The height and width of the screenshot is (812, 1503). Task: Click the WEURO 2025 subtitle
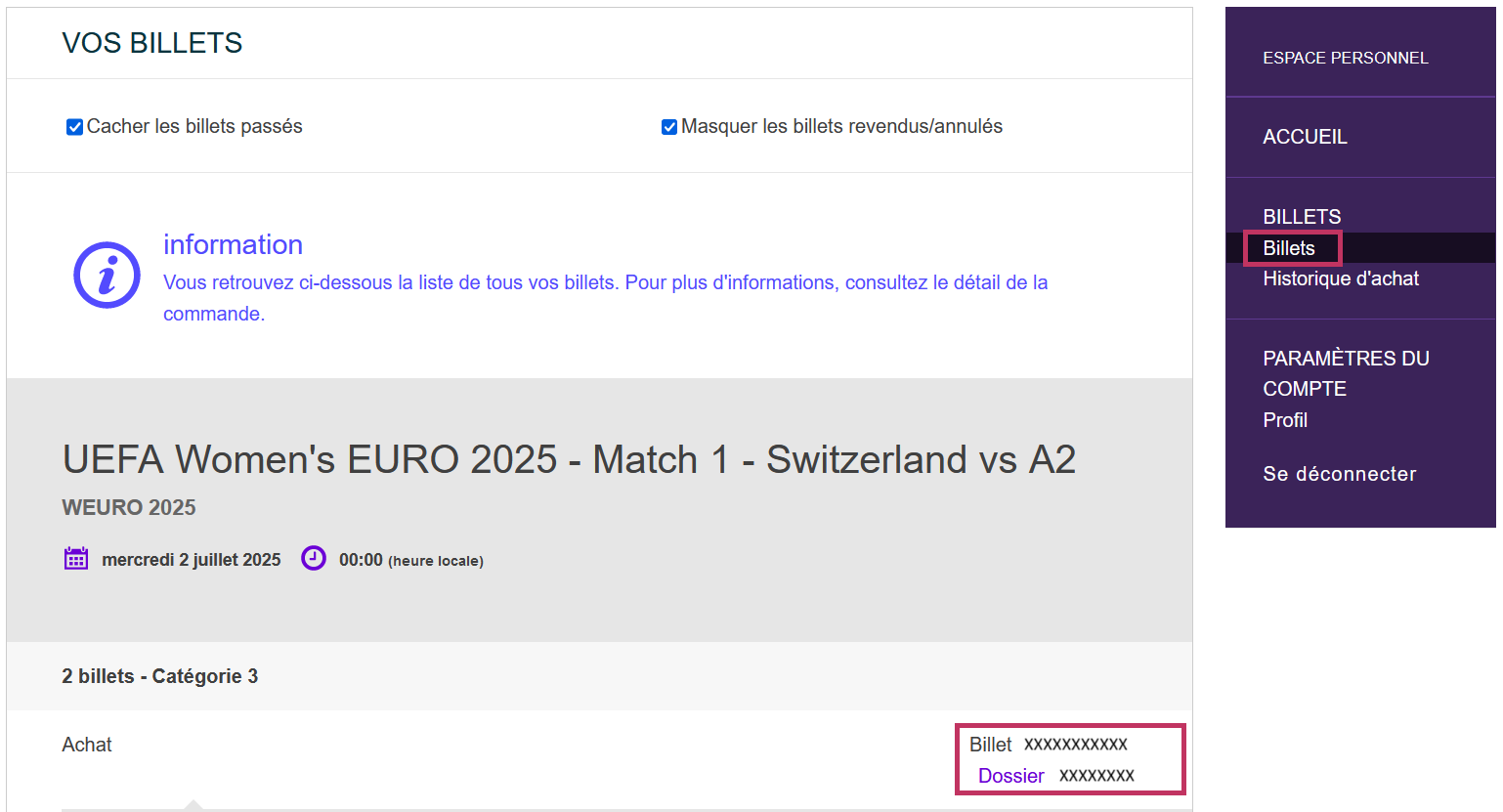129,507
